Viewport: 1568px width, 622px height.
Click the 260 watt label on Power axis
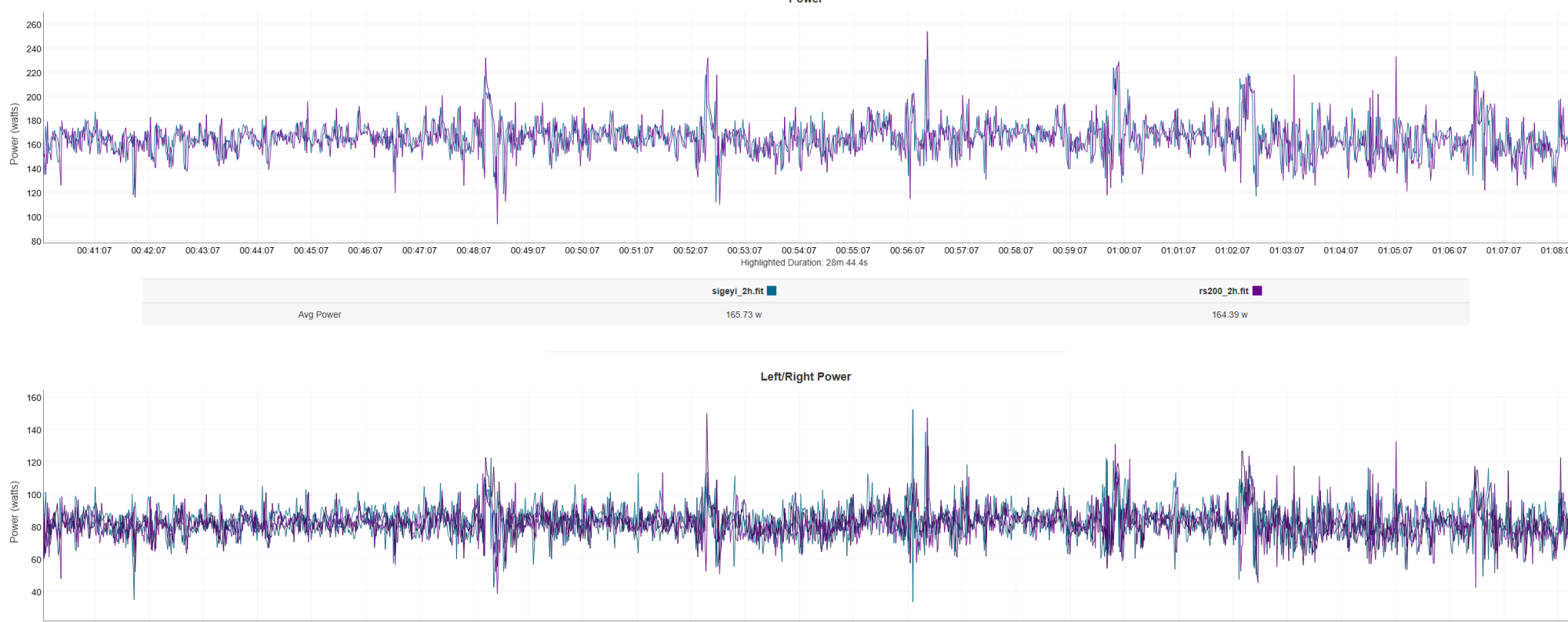(34, 25)
